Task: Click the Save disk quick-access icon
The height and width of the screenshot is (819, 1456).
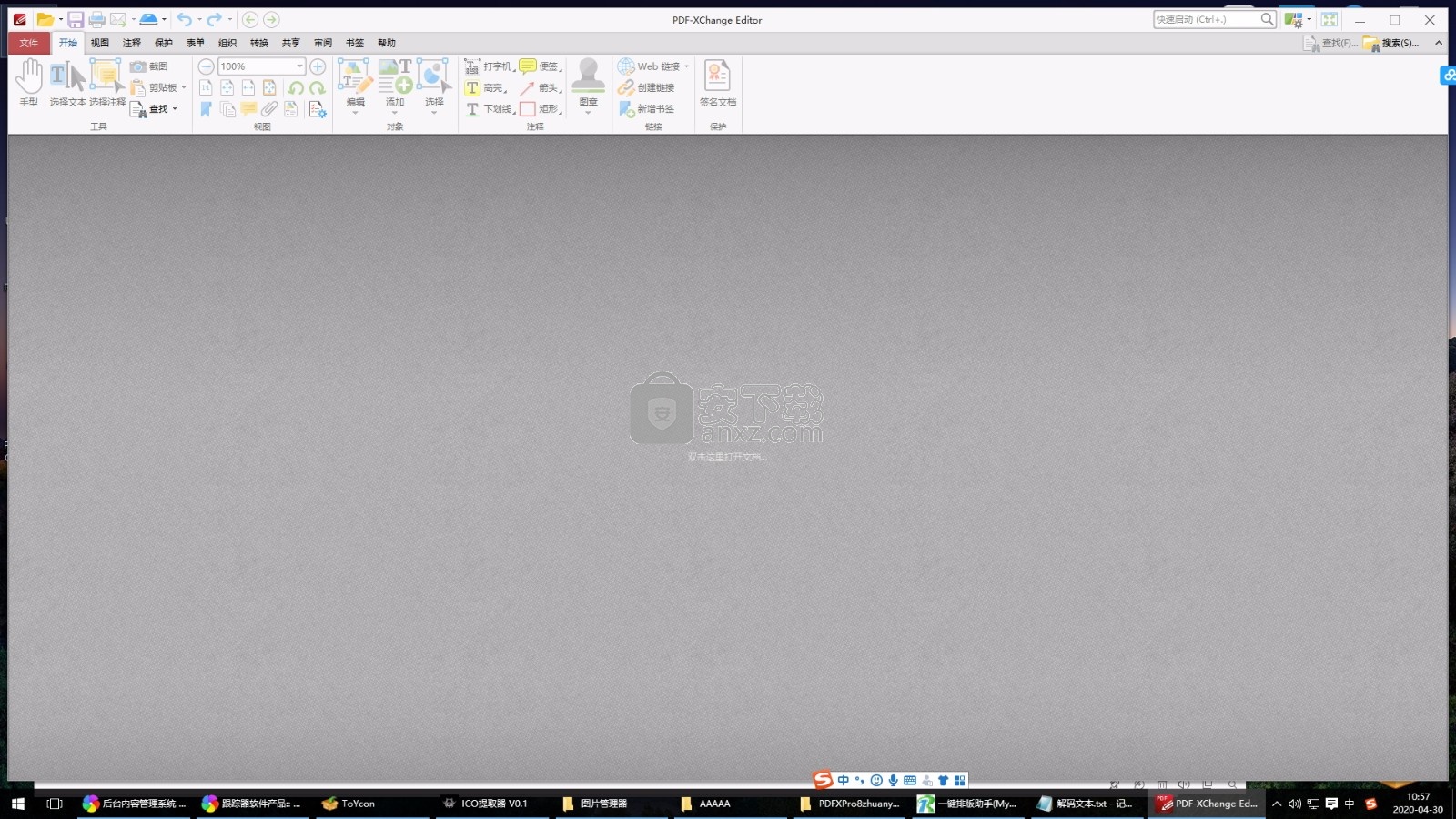Action: point(76,19)
